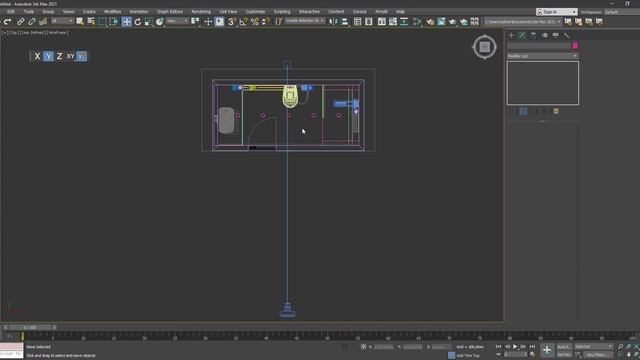Click Use Pivot Point Center icon

point(195,22)
